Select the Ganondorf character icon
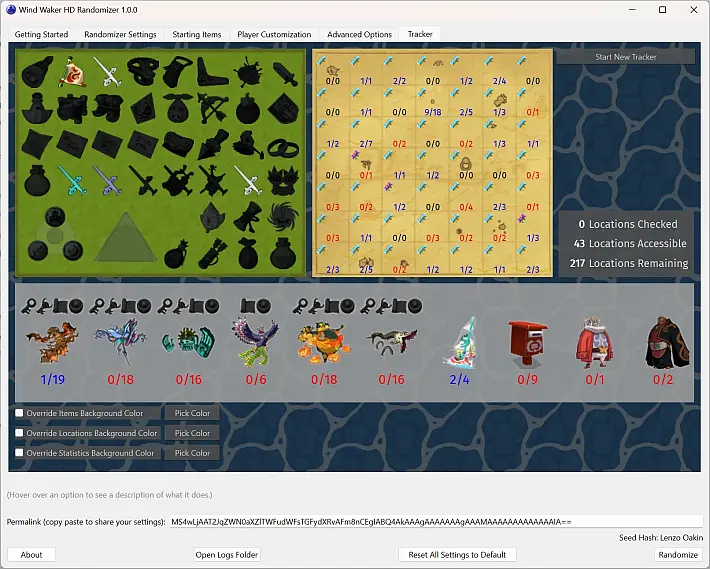710x569 pixels. click(x=667, y=343)
